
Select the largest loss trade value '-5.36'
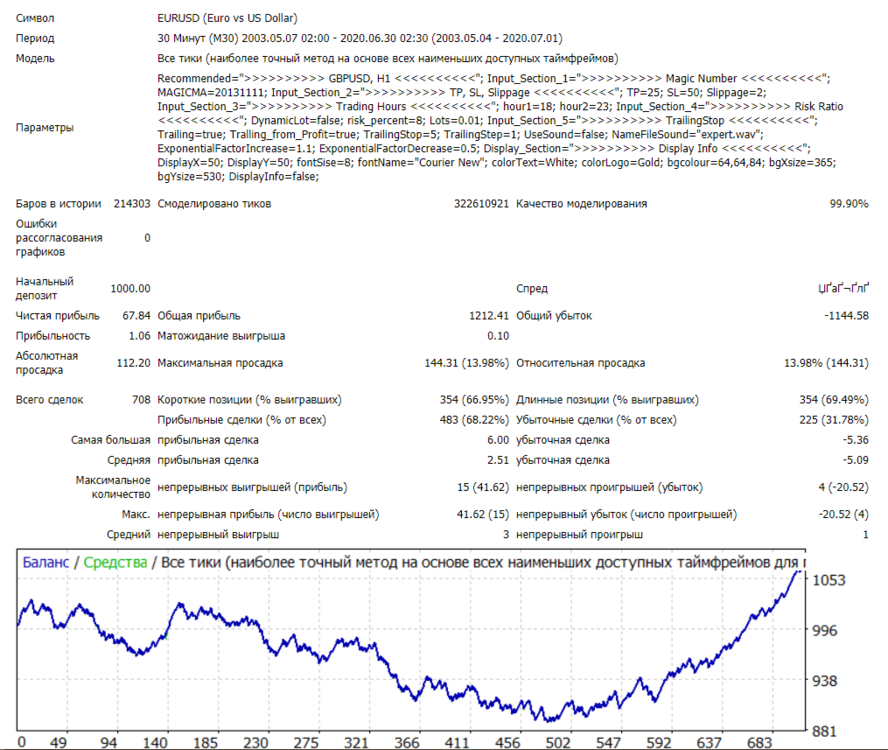pyautogui.click(x=855, y=440)
